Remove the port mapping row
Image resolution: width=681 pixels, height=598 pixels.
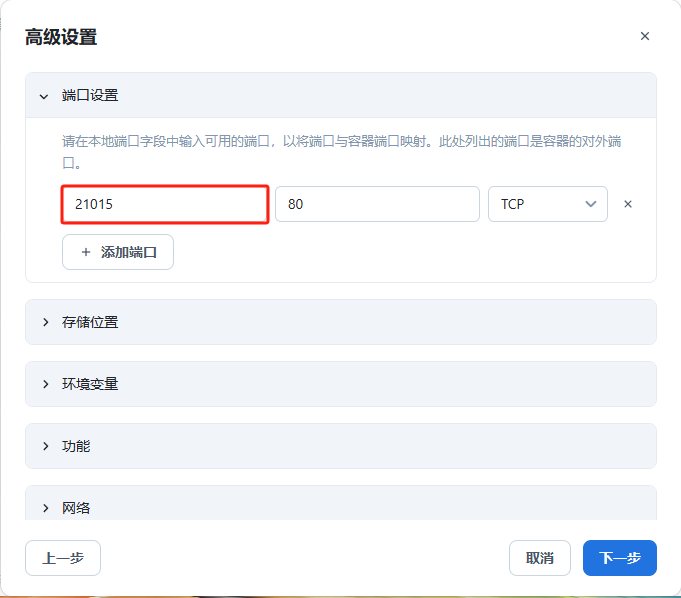click(x=628, y=204)
